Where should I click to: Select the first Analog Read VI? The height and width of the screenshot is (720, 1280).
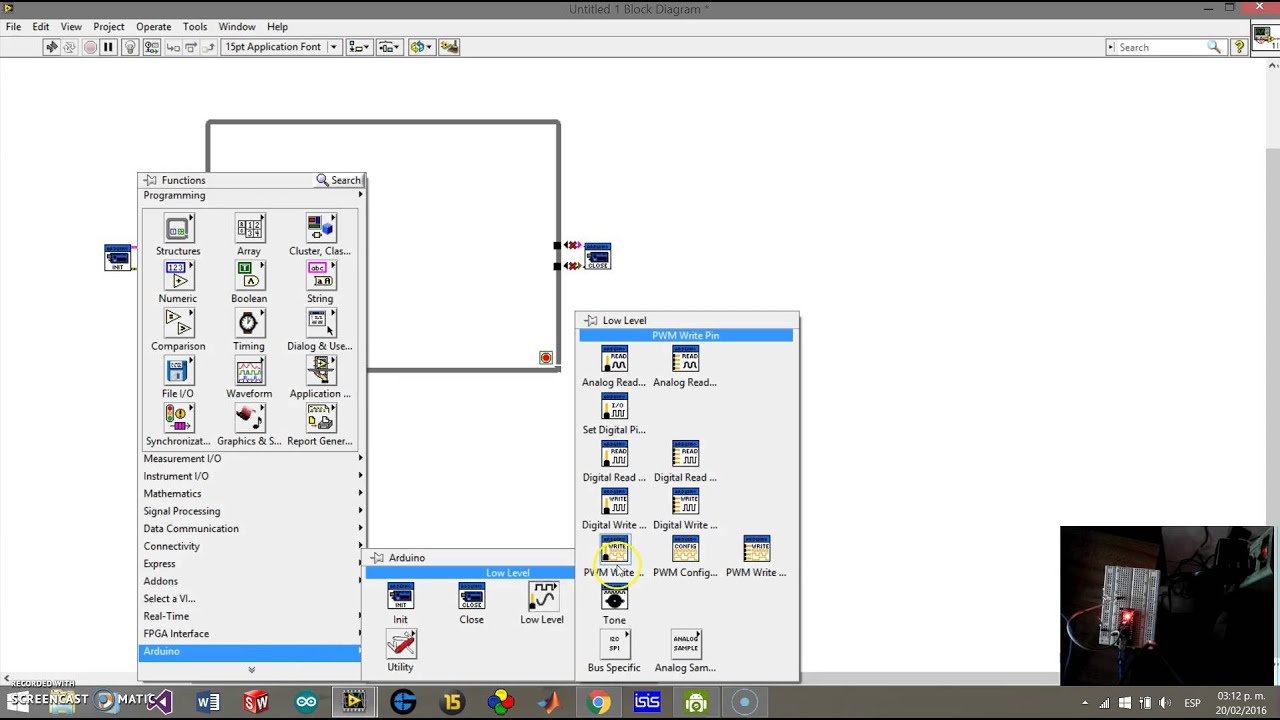coord(614,360)
